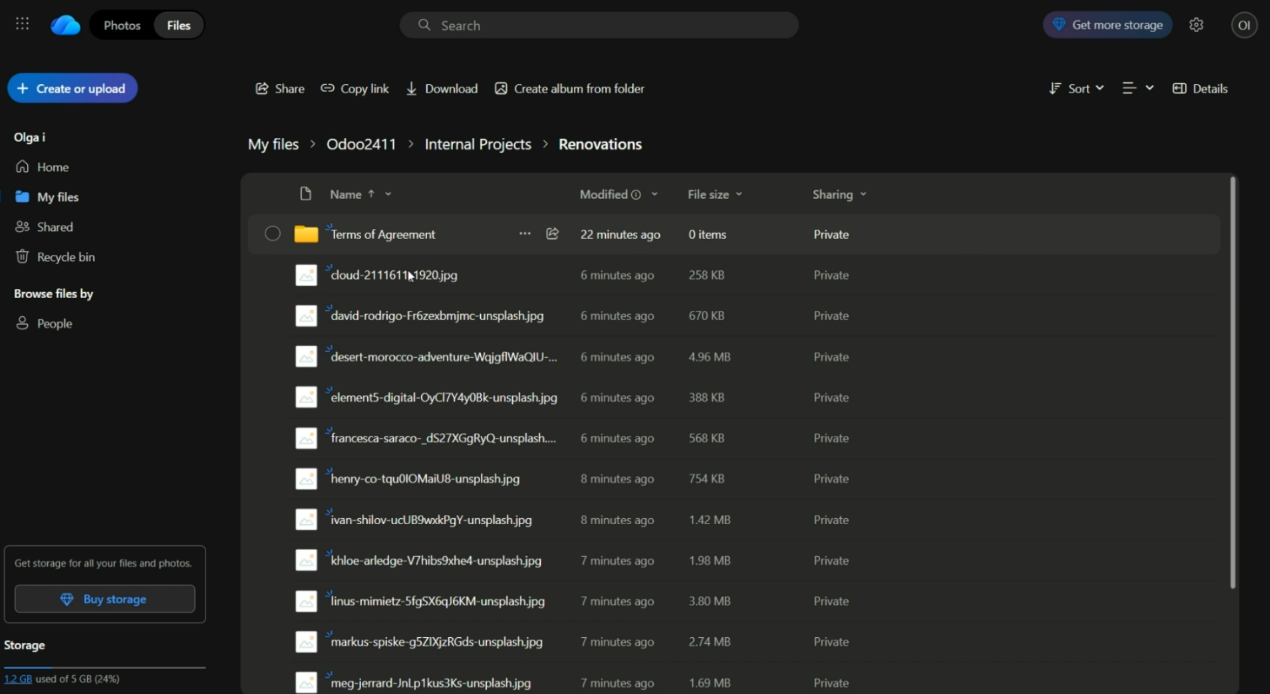1270x694 pixels.
Task: Select the Terms of Agreement folder circle
Action: click(272, 234)
